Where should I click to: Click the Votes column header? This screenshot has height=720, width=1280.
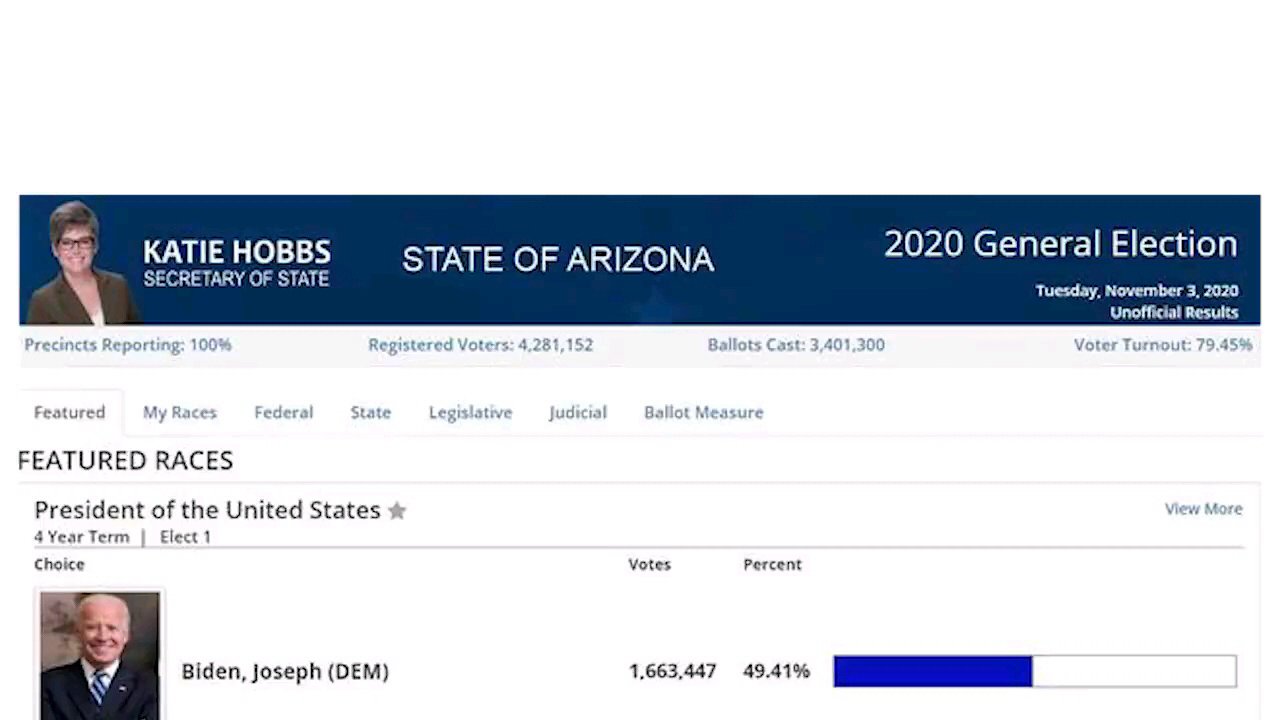649,564
